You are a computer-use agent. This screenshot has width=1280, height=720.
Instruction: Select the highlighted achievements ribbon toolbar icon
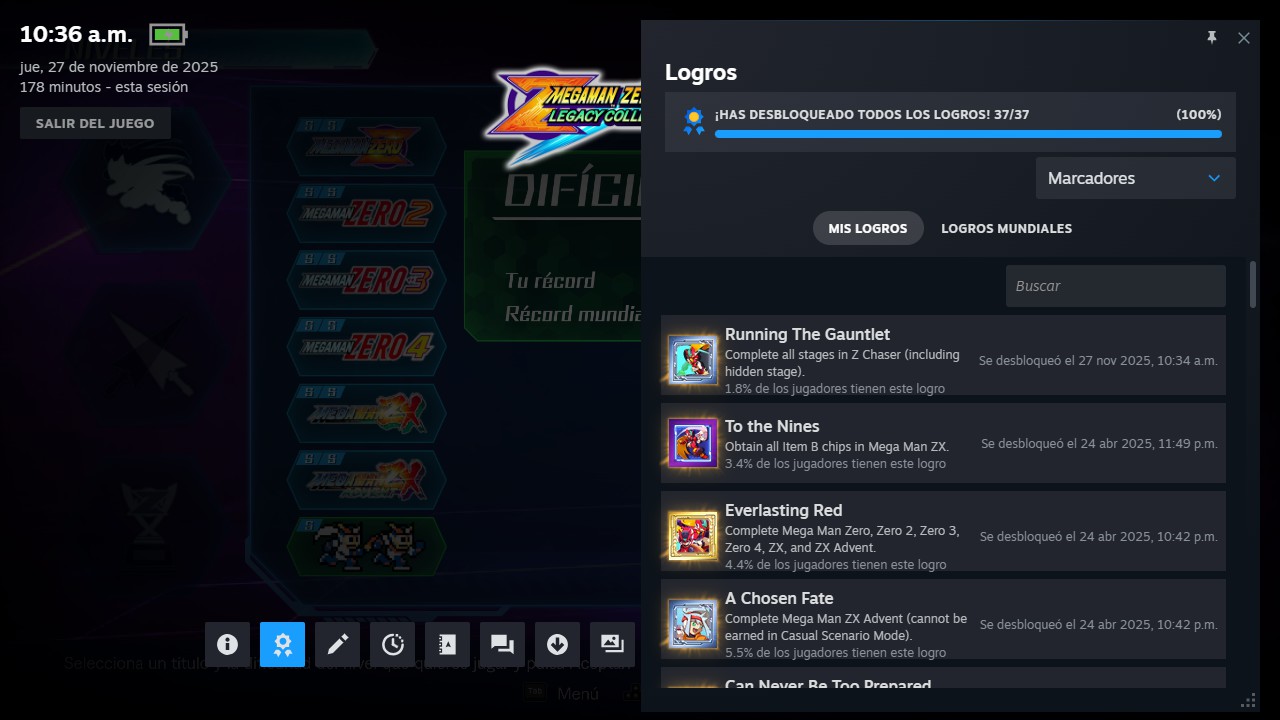pyautogui.click(x=282, y=644)
